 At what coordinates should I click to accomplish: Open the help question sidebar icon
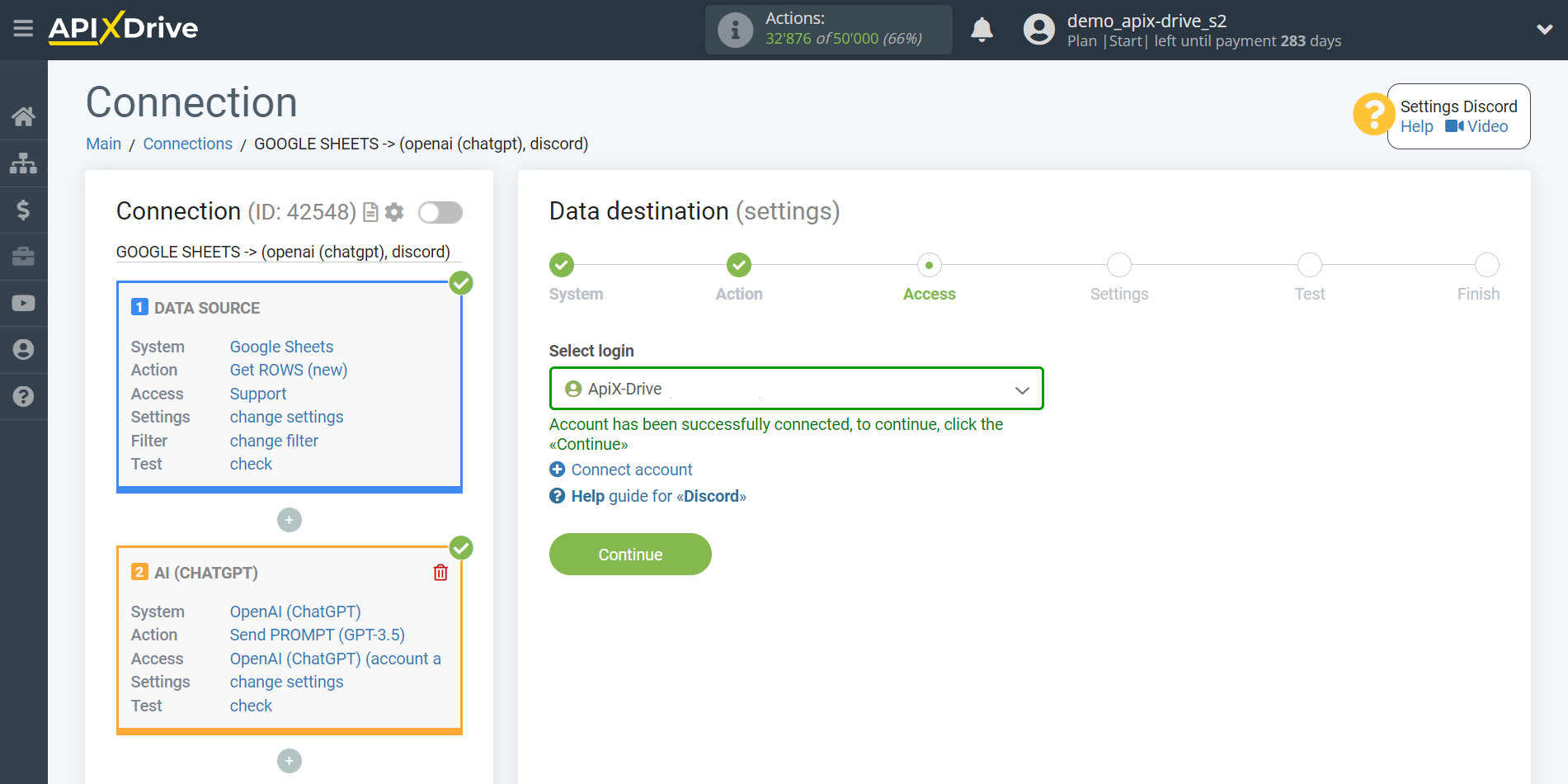tap(23, 396)
